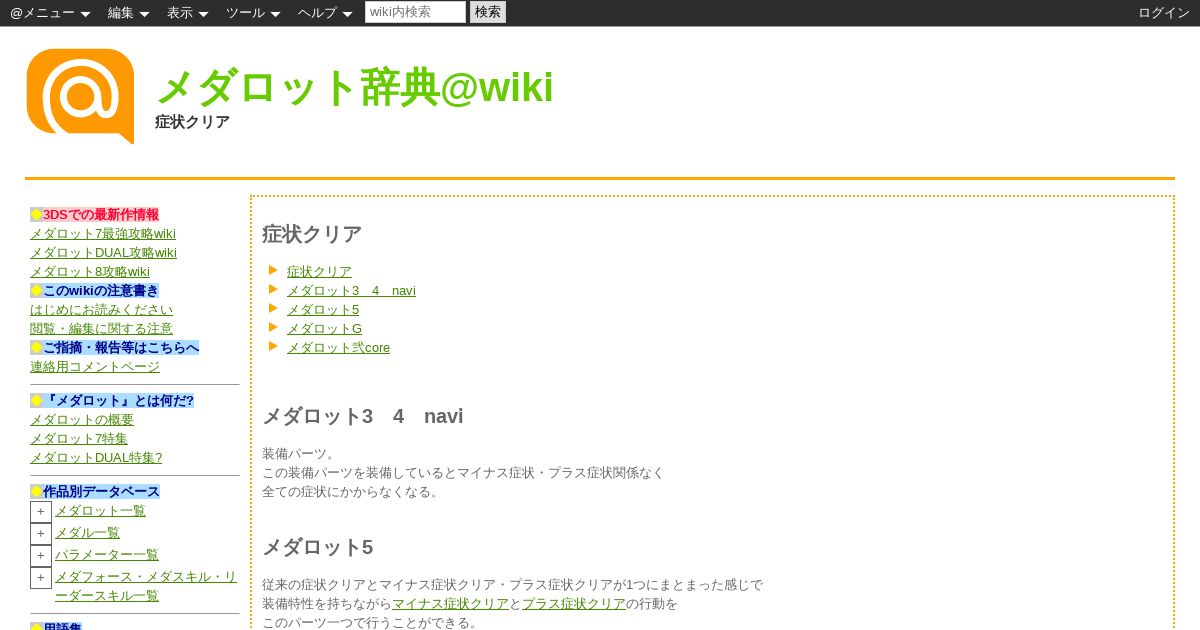The image size is (1200, 630).
Task: Open メダロット8攻略wiki link
Action: tap(90, 272)
